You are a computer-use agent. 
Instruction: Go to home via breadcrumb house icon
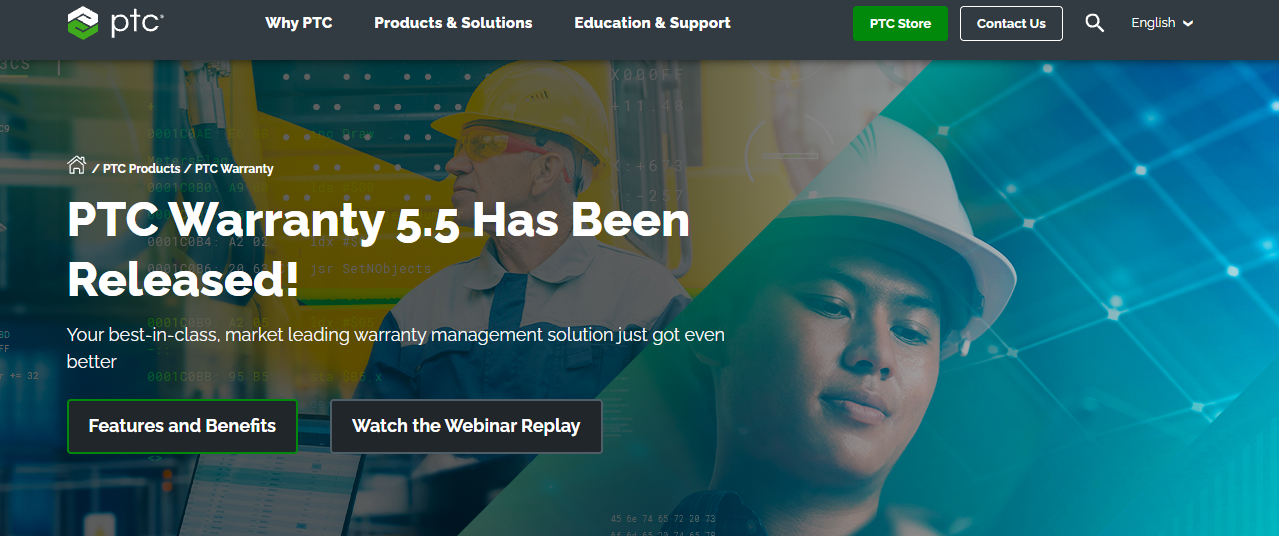point(77,165)
